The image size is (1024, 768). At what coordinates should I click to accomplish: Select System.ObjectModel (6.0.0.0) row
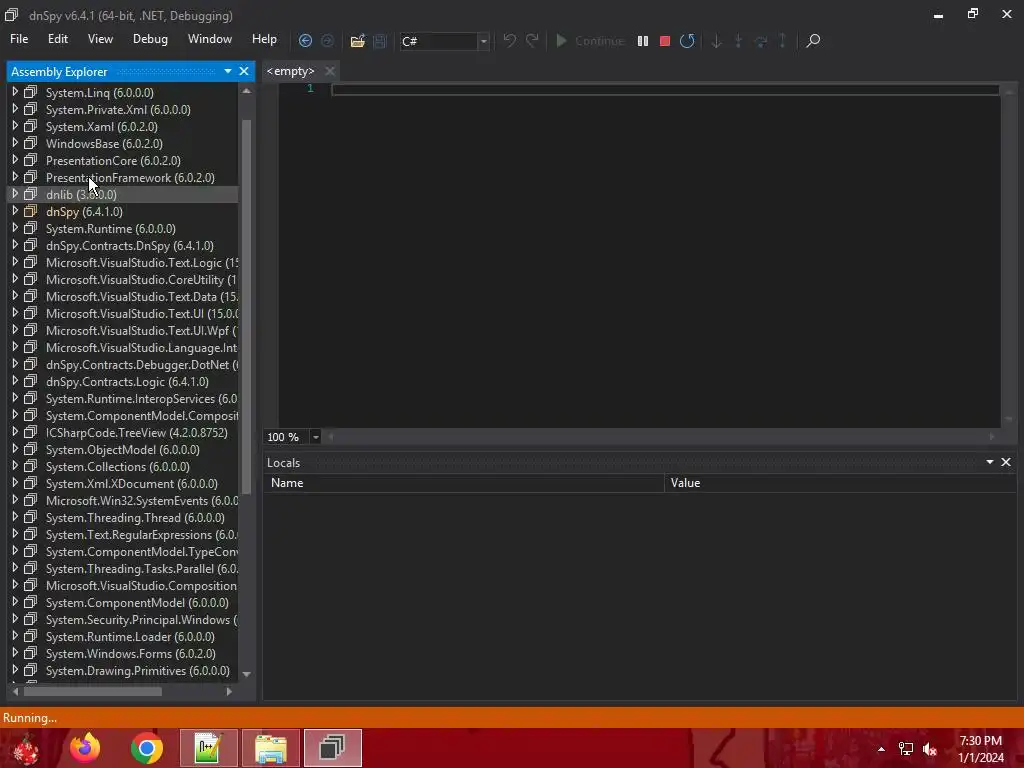click(x=123, y=449)
